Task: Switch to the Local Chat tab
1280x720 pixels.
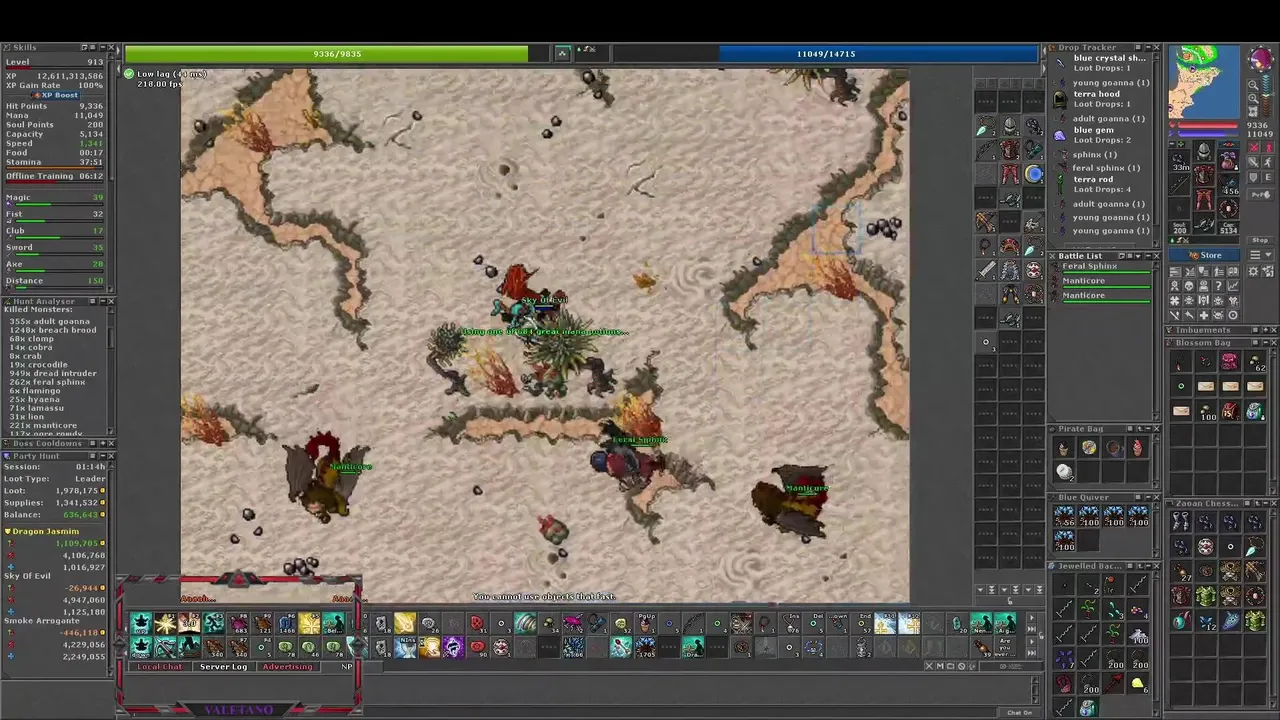Action: pos(160,667)
